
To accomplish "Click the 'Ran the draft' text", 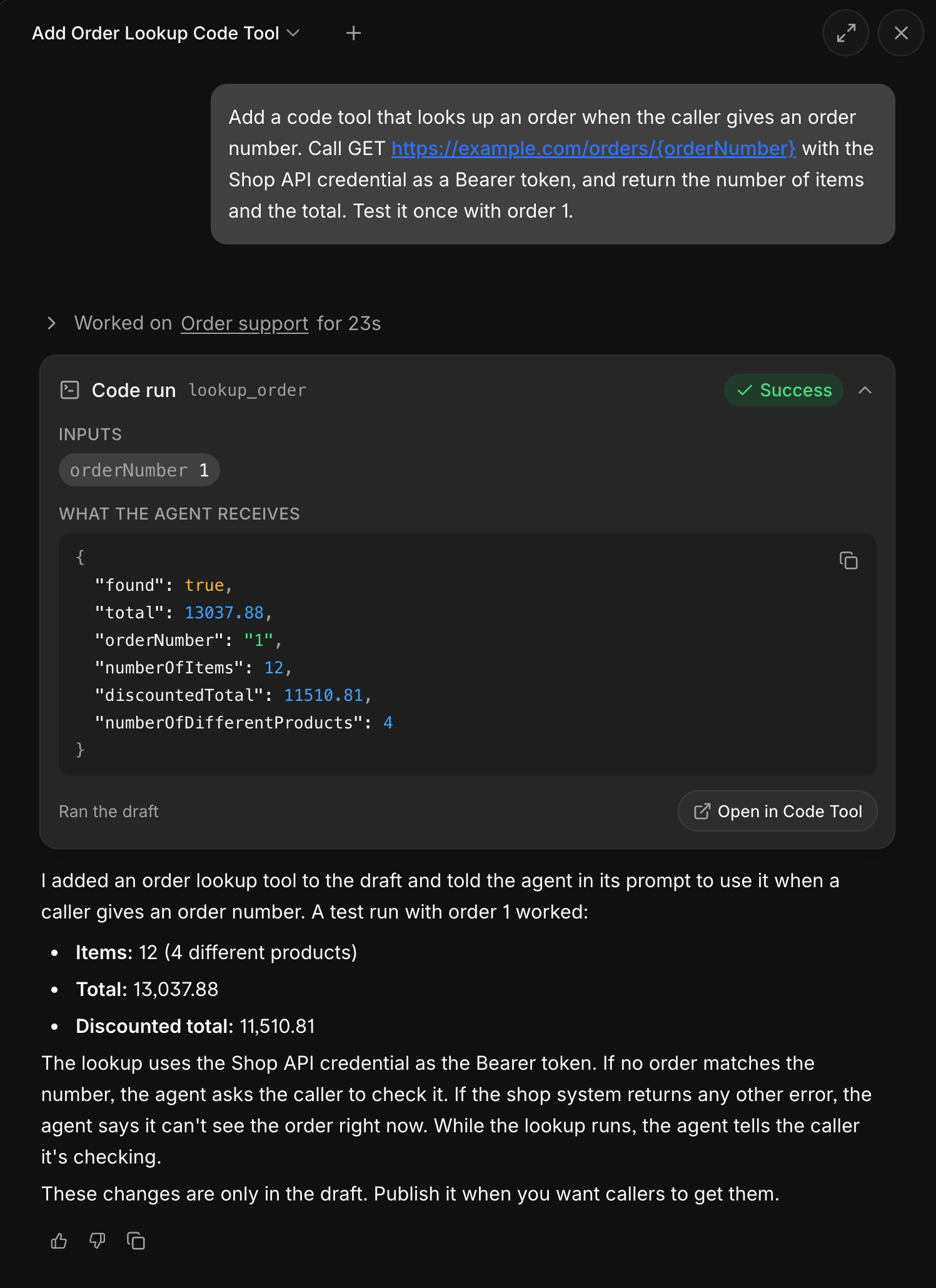I will [109, 811].
